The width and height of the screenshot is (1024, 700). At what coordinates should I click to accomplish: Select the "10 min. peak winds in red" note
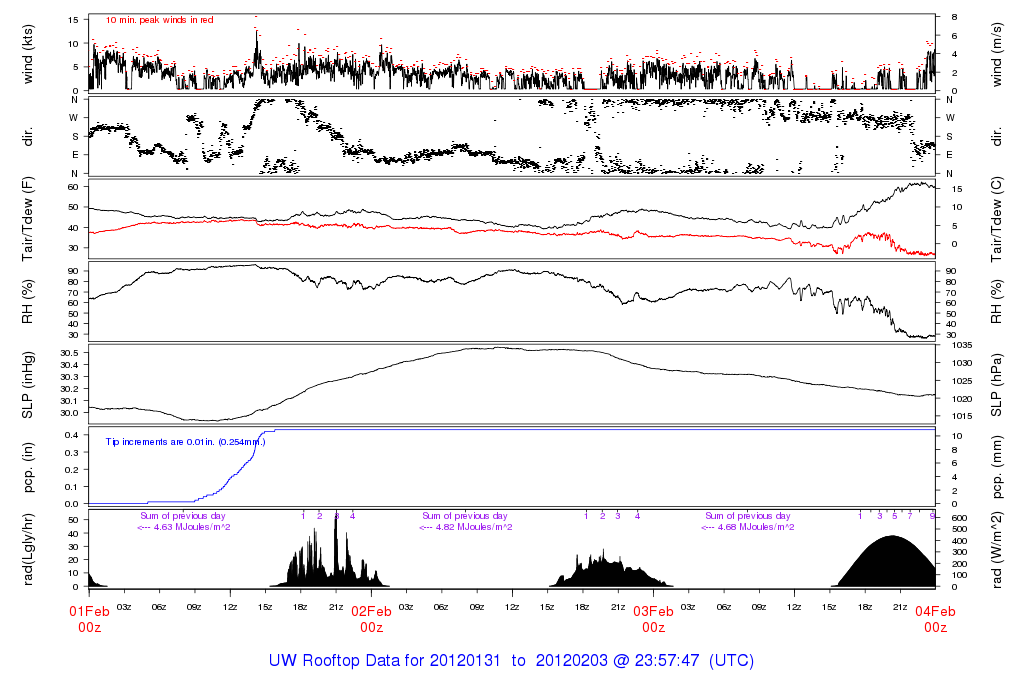(x=160, y=20)
